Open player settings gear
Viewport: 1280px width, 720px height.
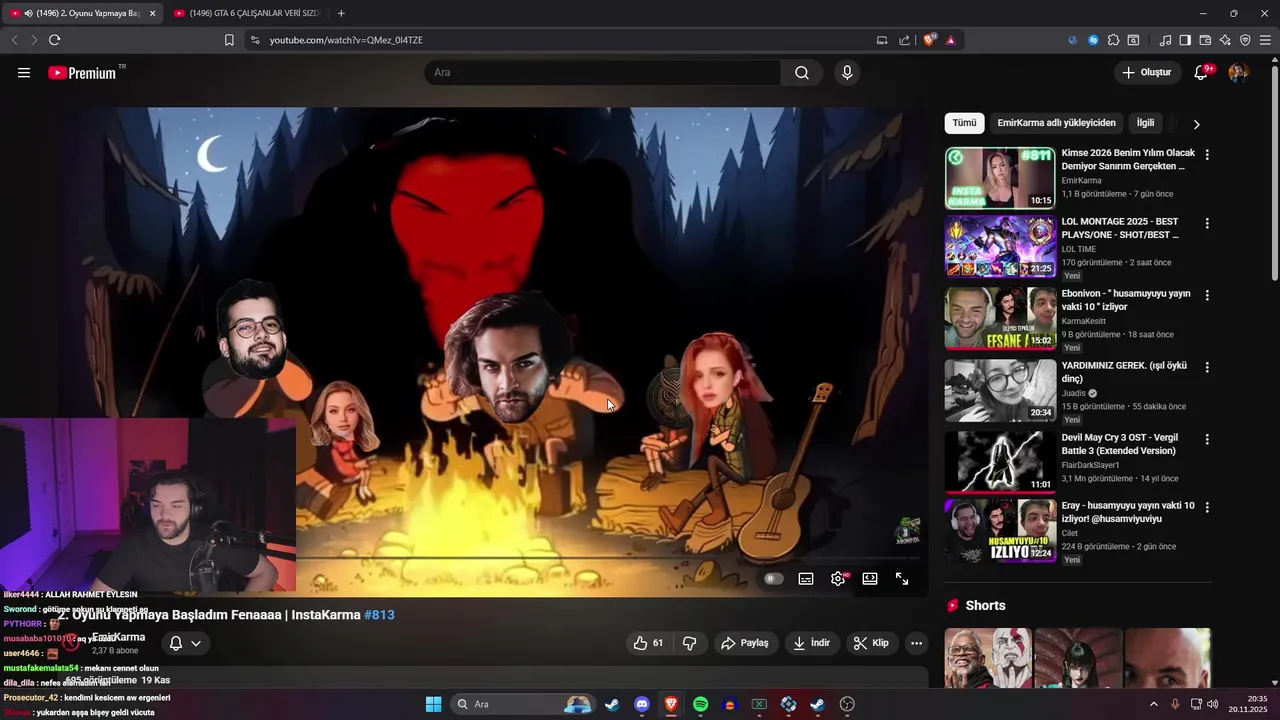click(x=838, y=578)
